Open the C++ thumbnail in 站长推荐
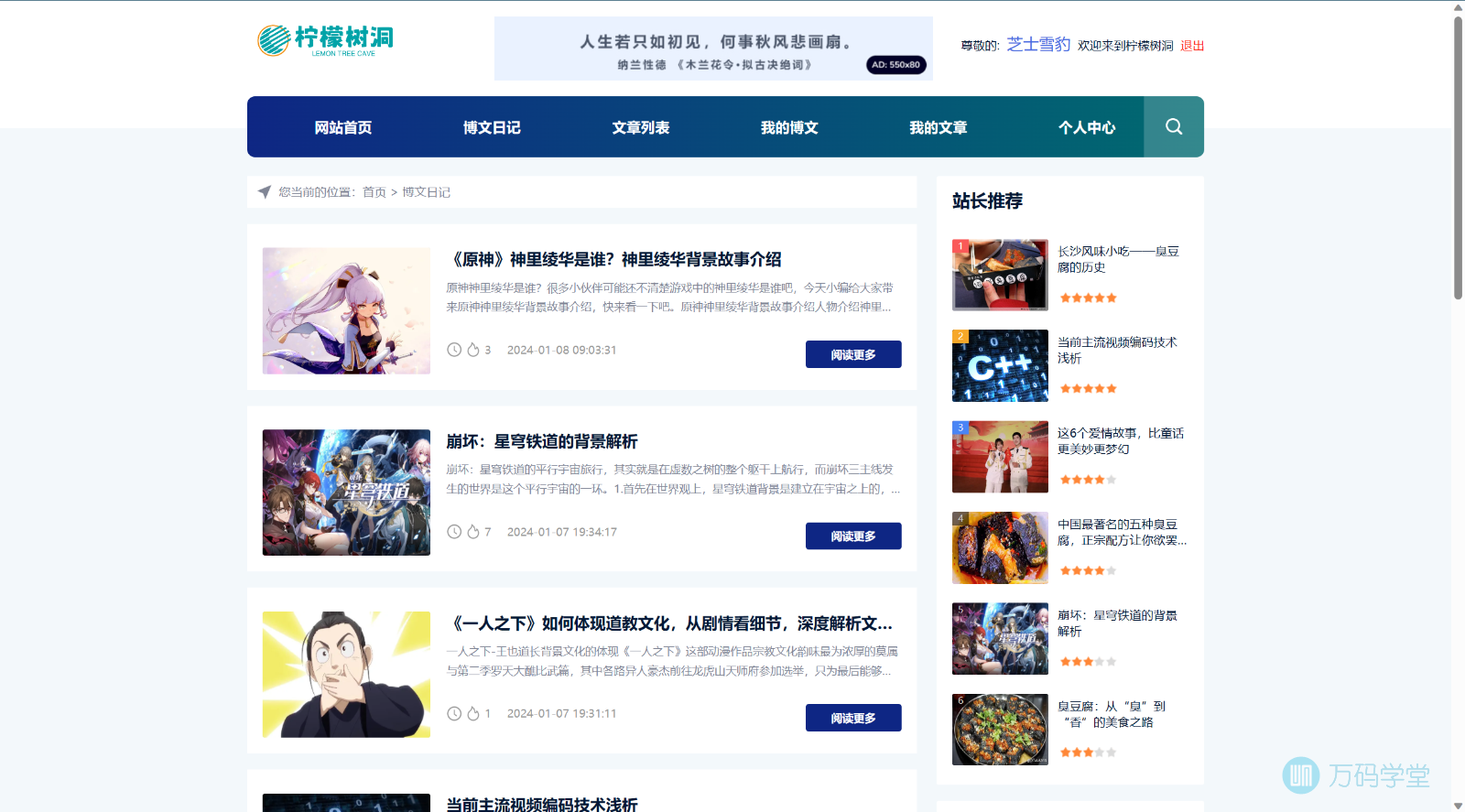This screenshot has height=812, width=1465. click(1000, 365)
